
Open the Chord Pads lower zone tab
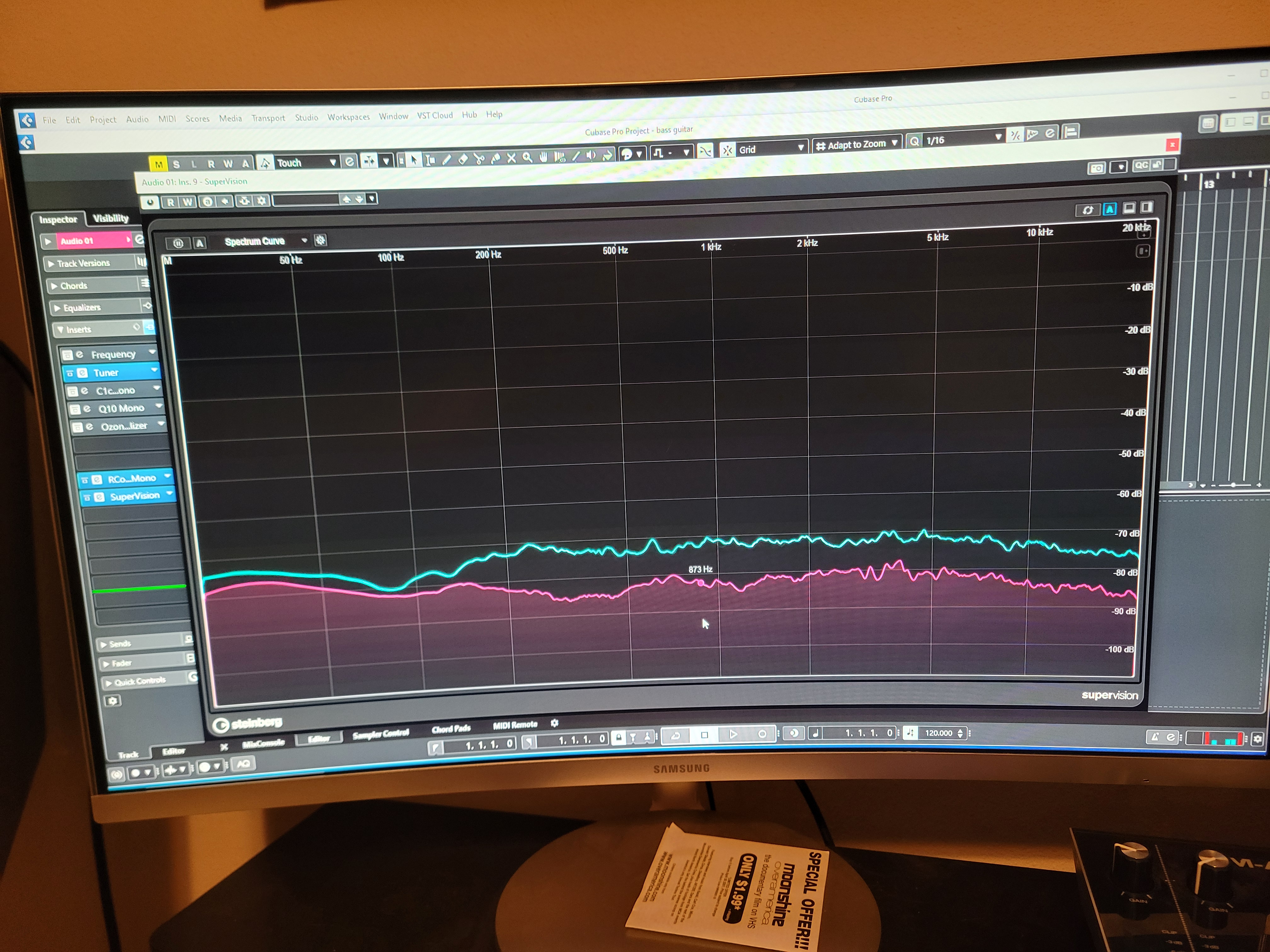[x=451, y=729]
